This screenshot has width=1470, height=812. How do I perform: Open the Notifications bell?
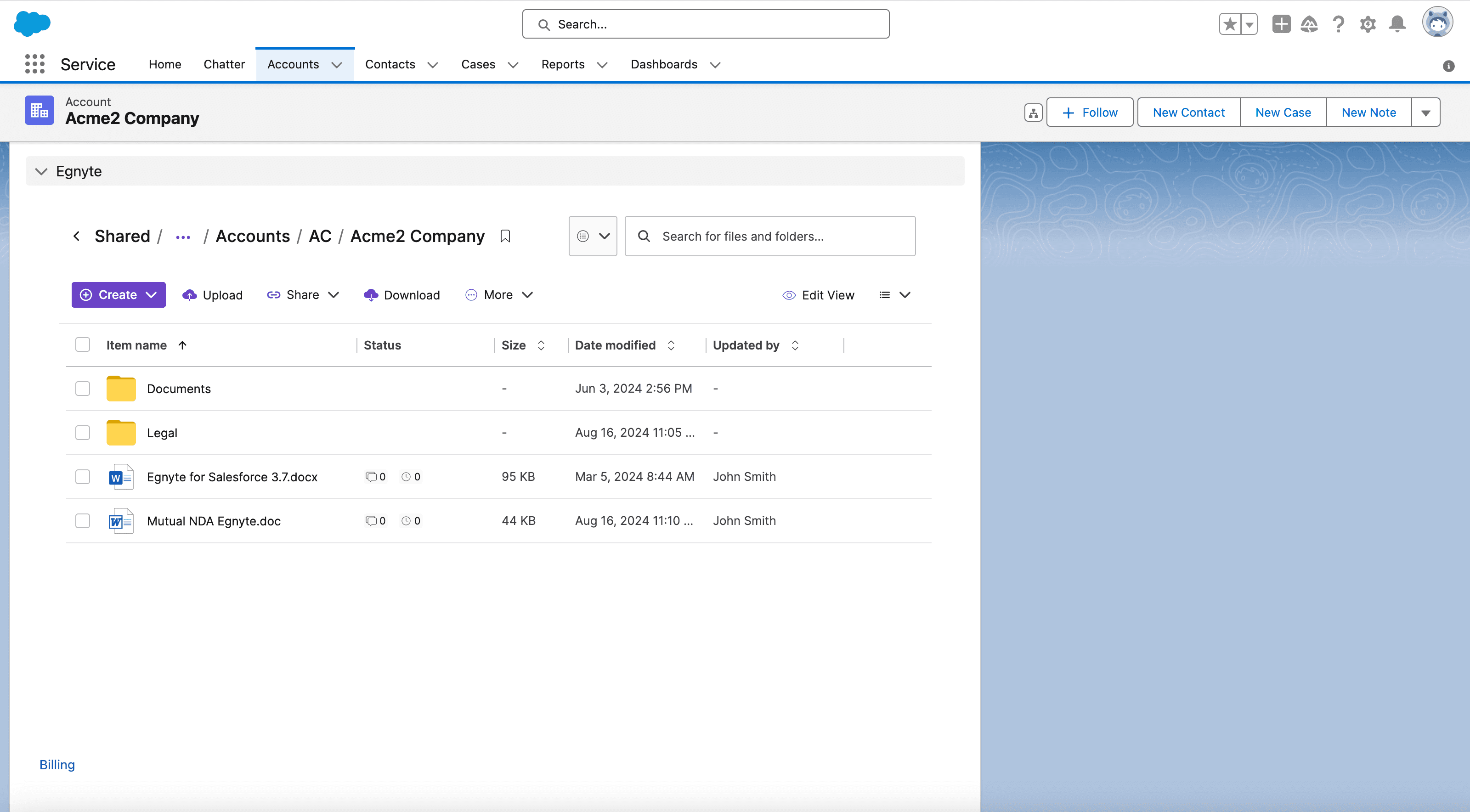tap(1397, 24)
